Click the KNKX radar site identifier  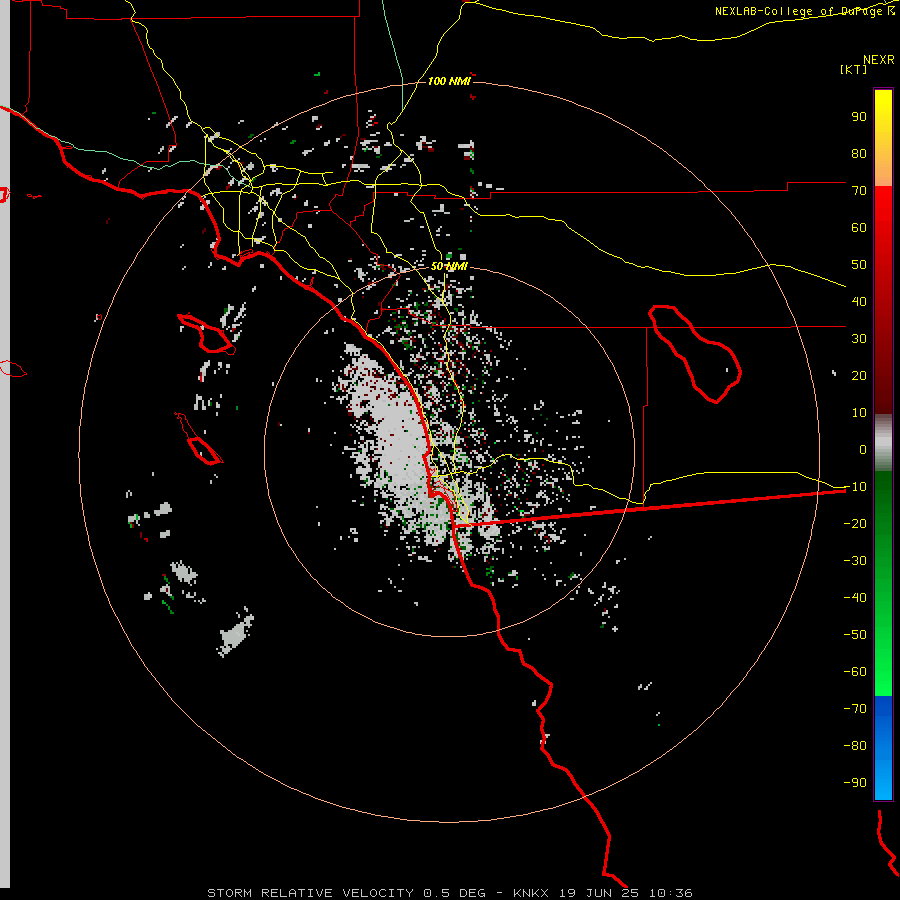[531, 893]
